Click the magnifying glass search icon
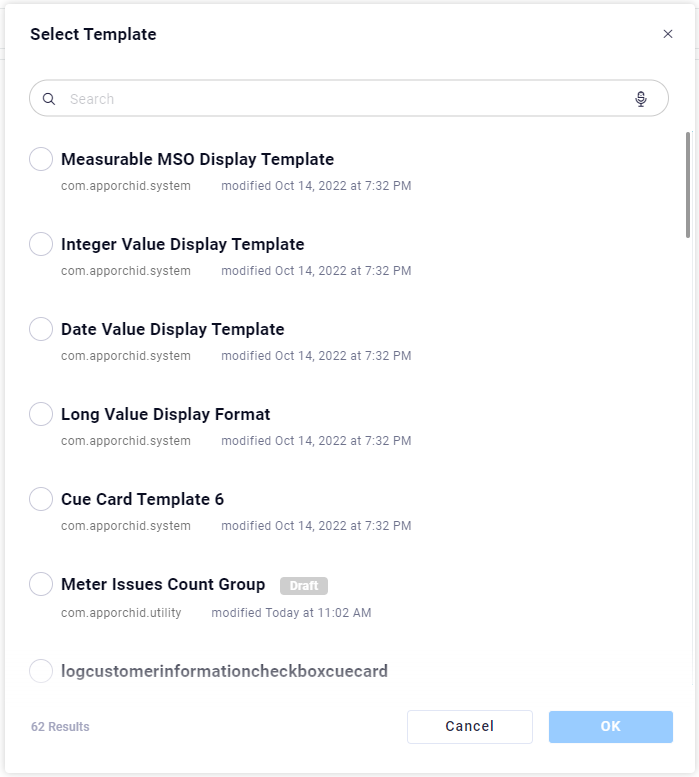Viewport: 699px width, 777px height. click(49, 99)
